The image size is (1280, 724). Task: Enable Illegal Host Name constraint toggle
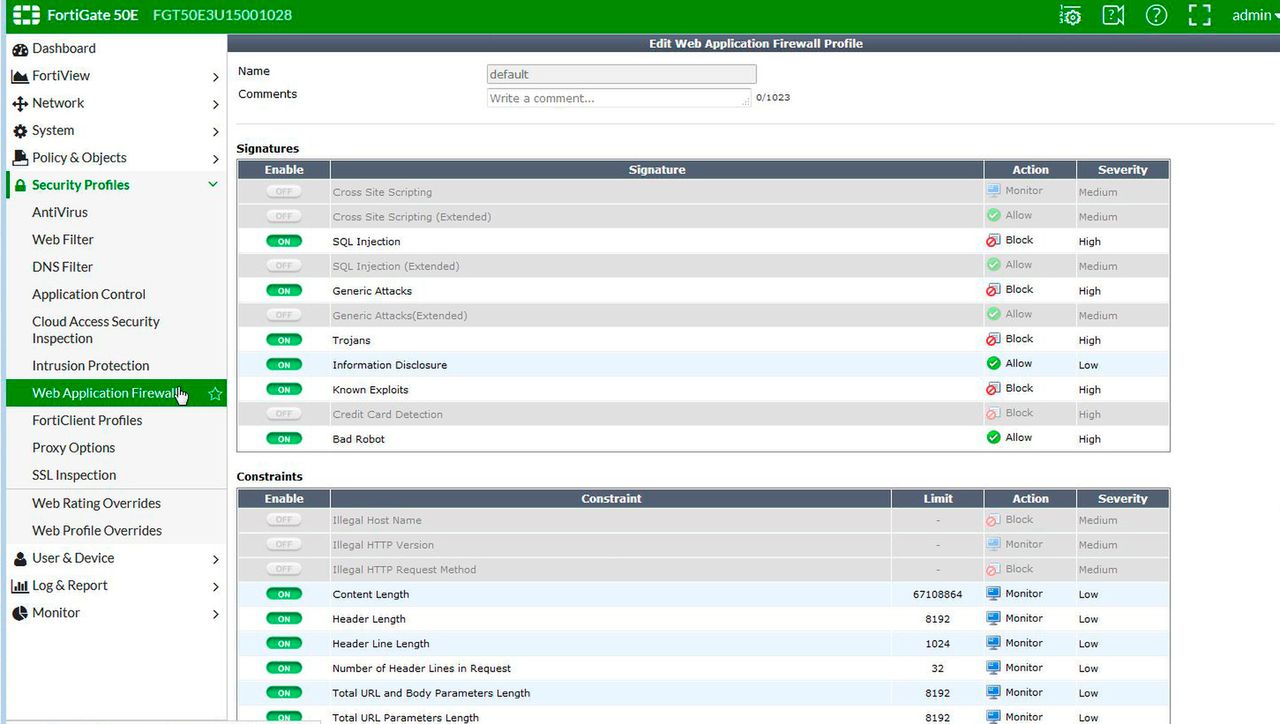tap(284, 520)
